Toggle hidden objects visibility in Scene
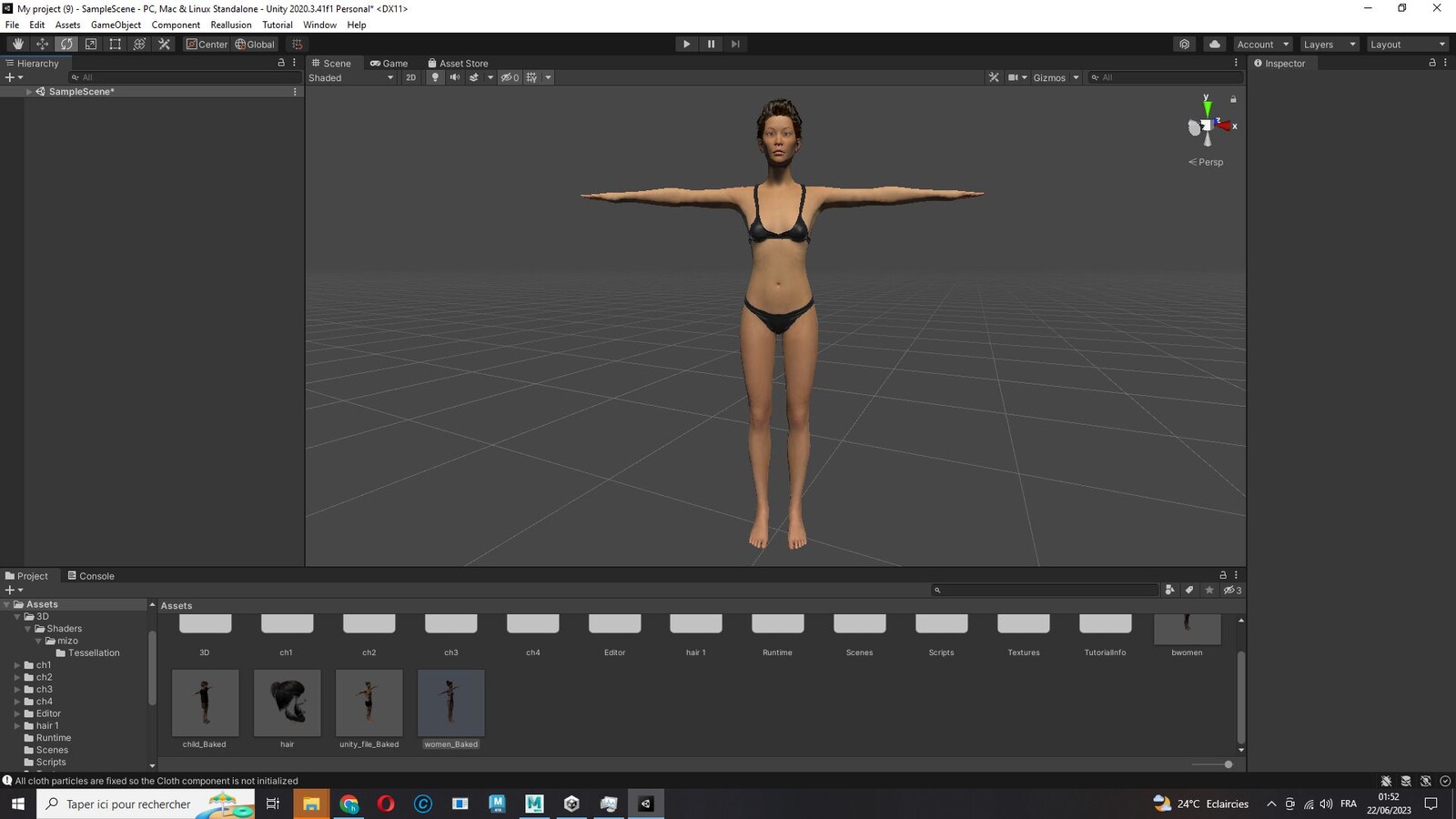 coord(510,77)
